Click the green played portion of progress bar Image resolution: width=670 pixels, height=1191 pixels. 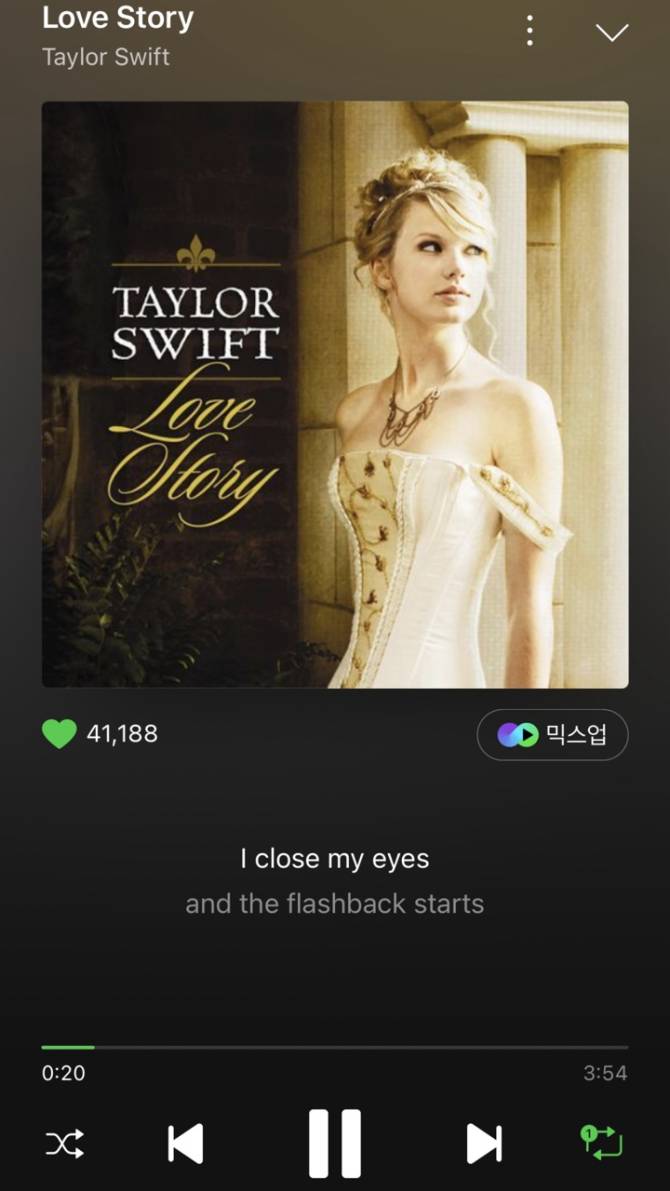(x=68, y=1047)
